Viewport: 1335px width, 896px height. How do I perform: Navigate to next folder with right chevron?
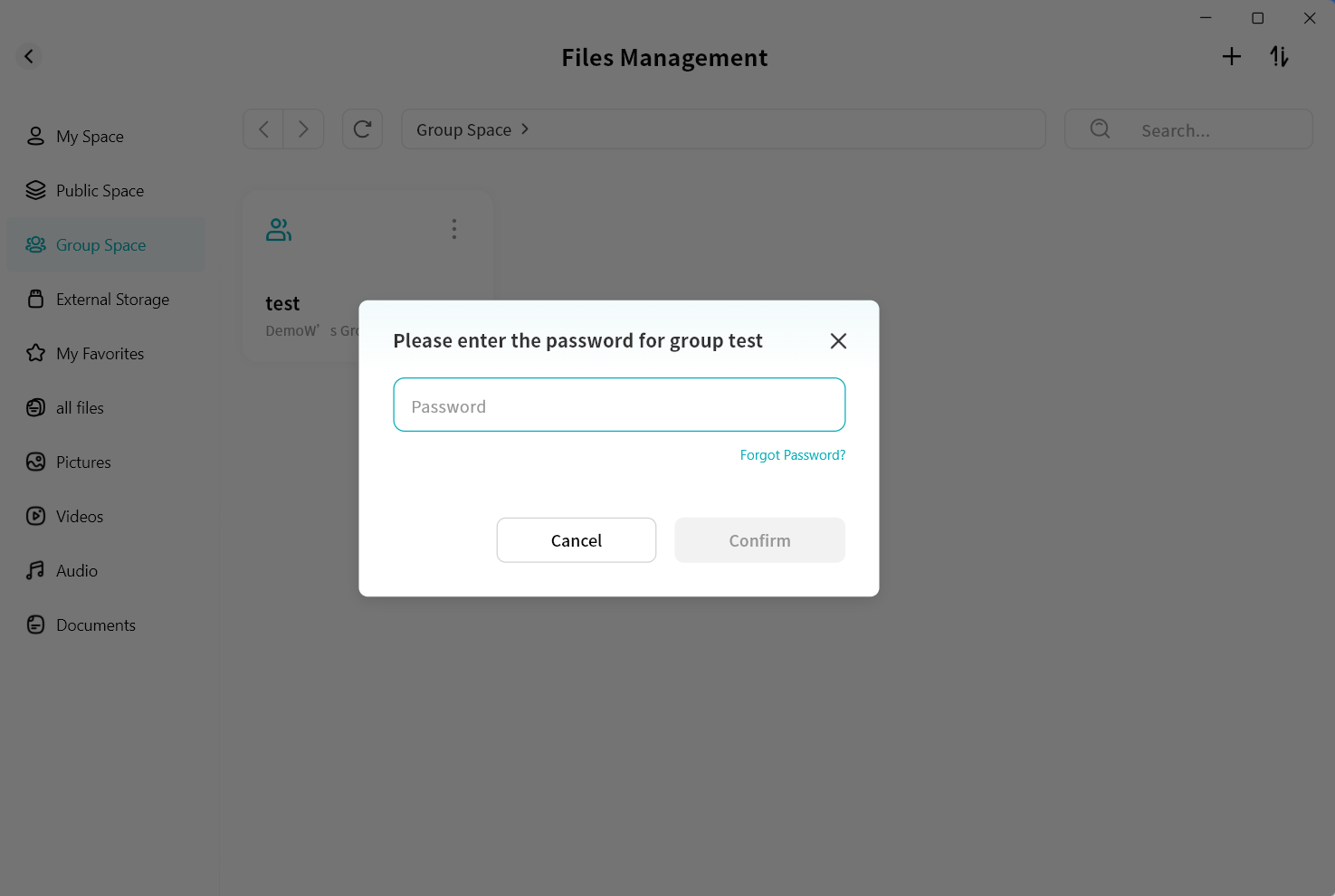(x=303, y=129)
